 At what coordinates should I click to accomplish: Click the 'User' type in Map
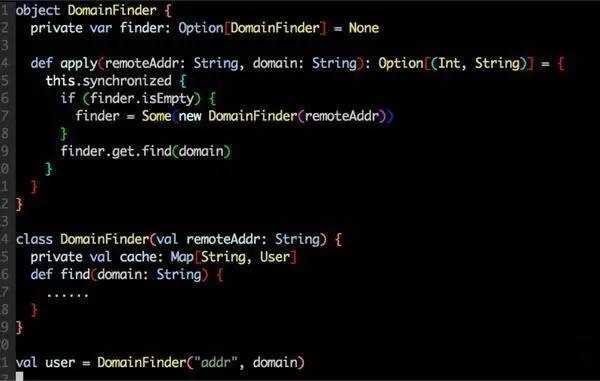tap(275, 257)
